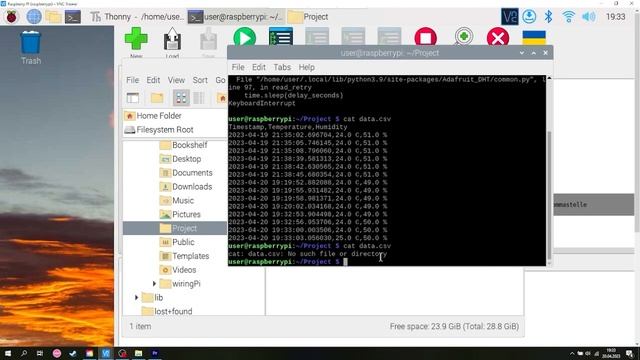Open the File Manager launcher icon in the panel

tap(53, 17)
